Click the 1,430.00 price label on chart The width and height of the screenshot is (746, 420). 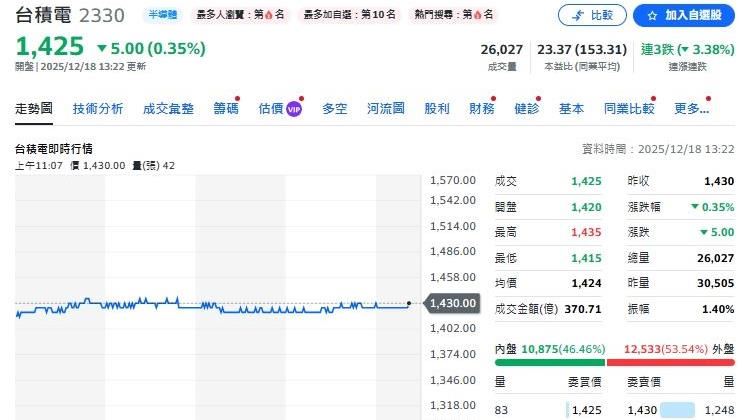pos(452,303)
